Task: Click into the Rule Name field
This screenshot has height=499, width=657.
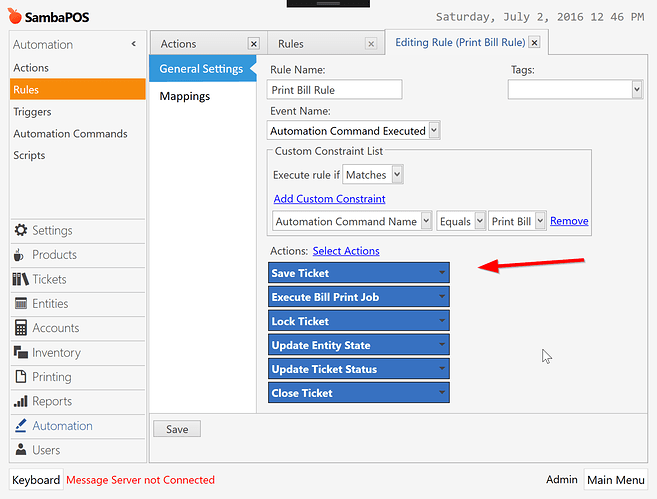Action: pyautogui.click(x=334, y=90)
